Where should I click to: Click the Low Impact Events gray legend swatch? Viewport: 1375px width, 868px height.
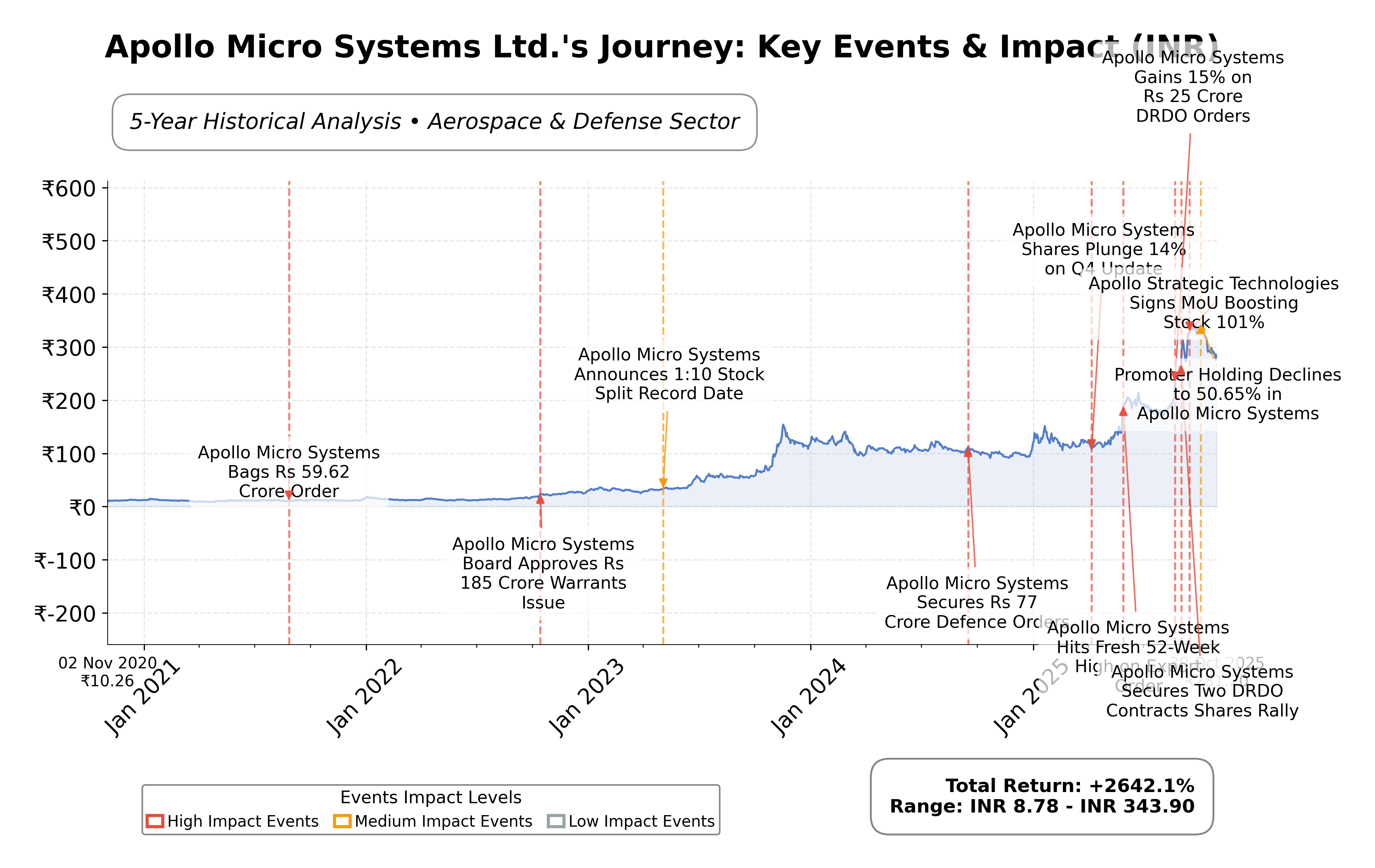(555, 821)
